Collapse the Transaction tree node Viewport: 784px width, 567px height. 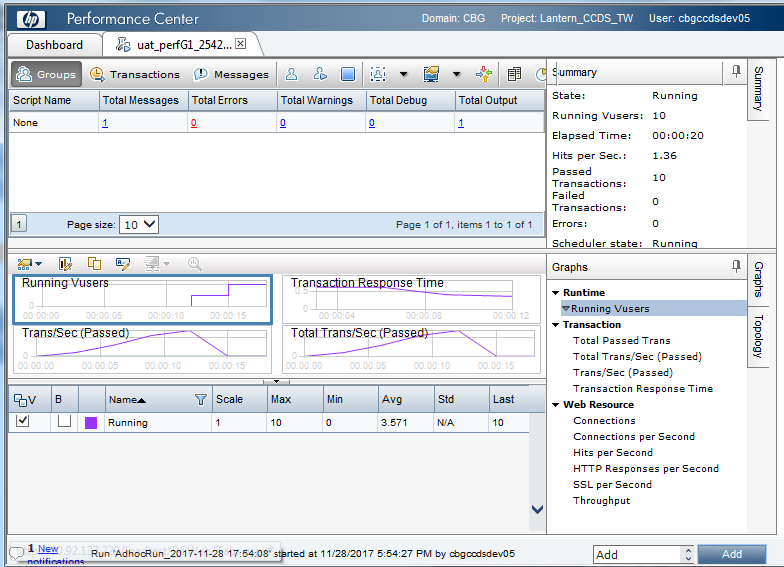tap(556, 324)
